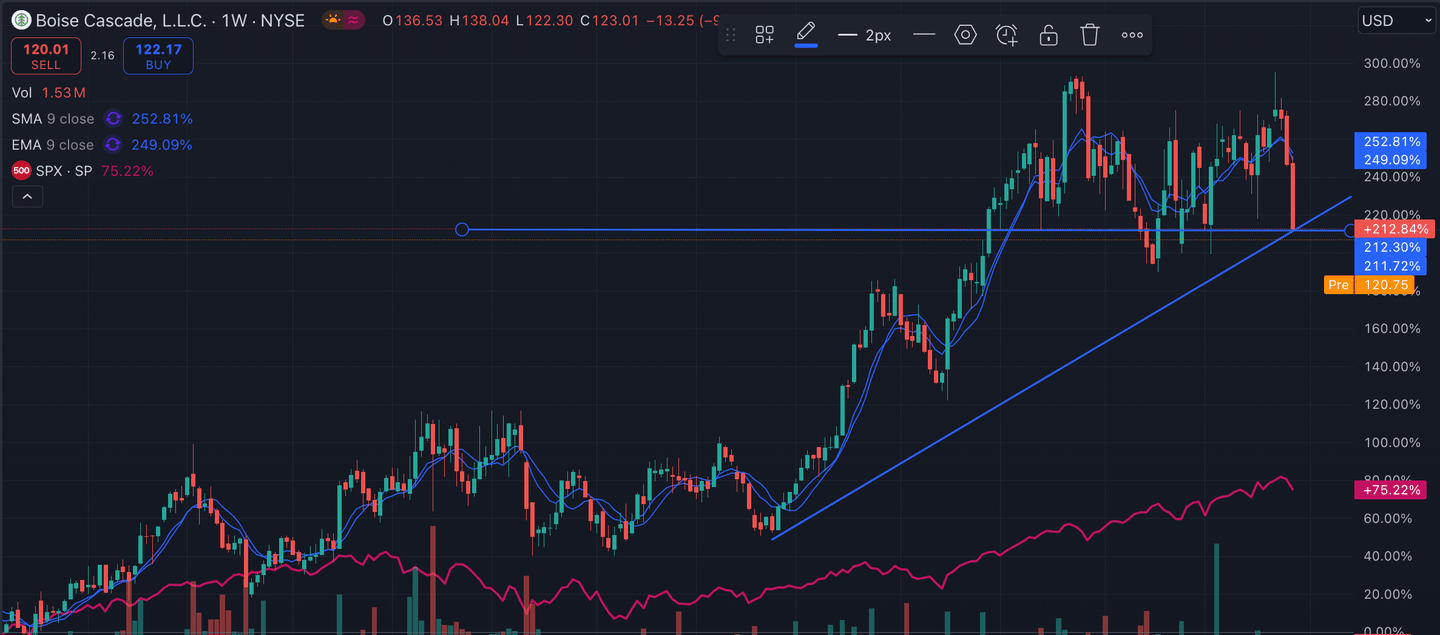
Task: Open the USD currency dropdown
Action: (x=1396, y=20)
